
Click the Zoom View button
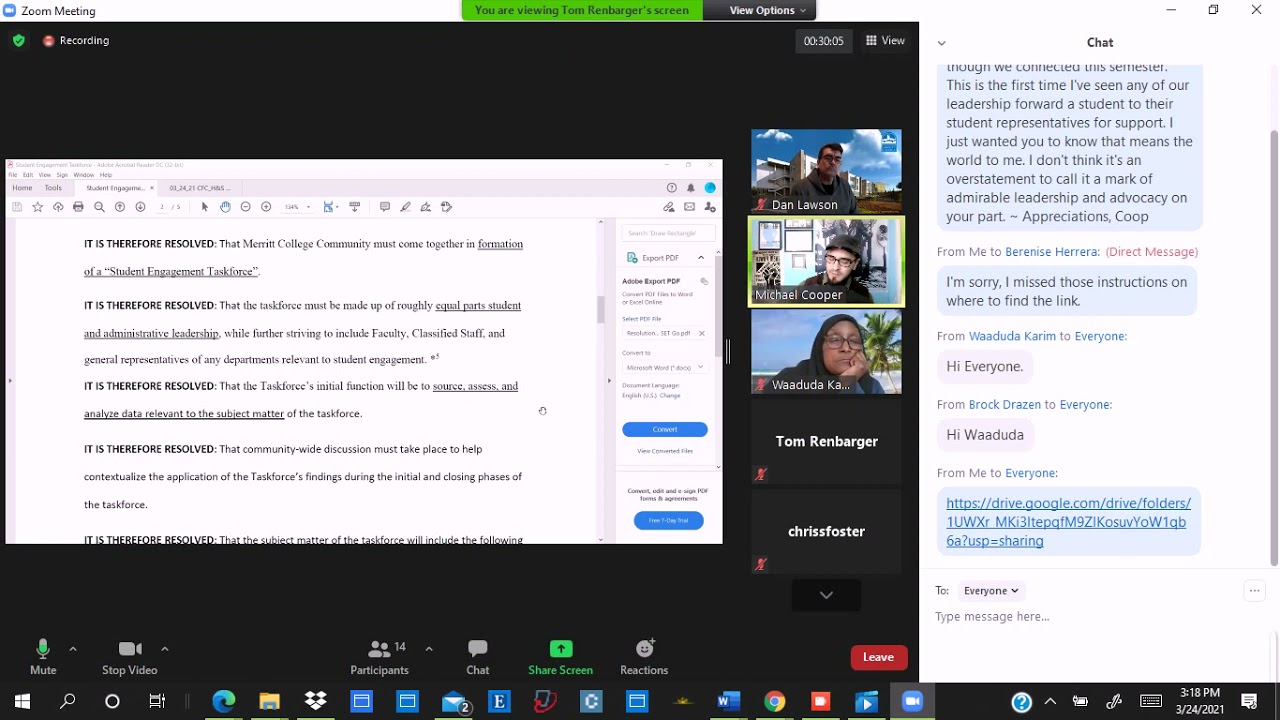pos(886,41)
